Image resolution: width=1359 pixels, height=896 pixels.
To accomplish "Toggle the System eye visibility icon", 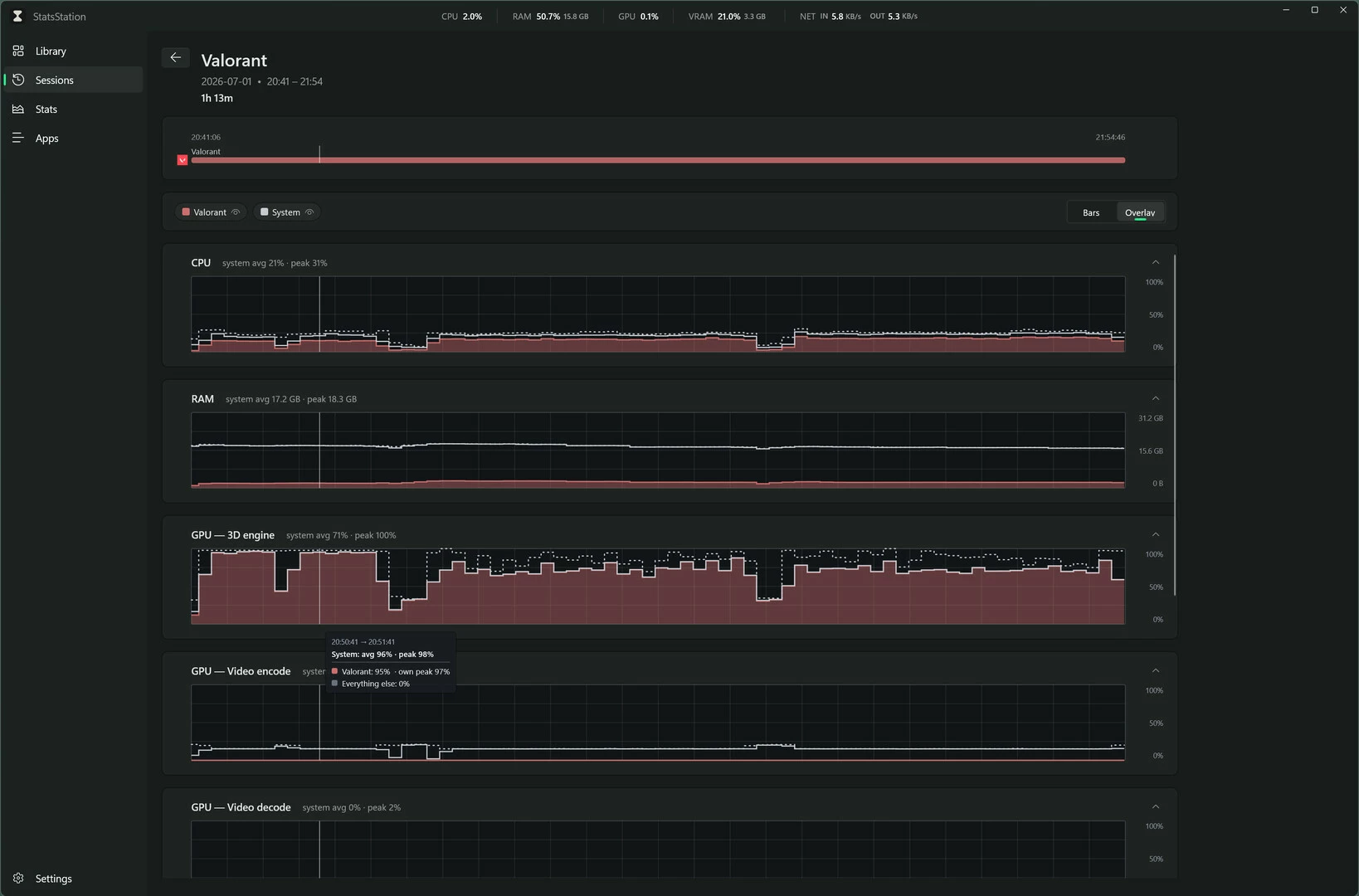I will pos(309,212).
